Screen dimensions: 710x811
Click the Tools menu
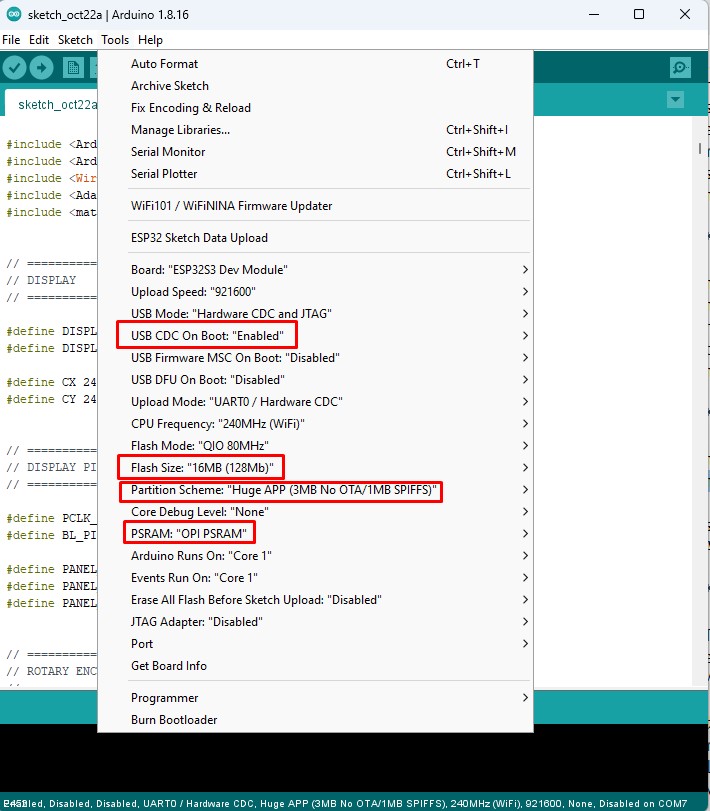coord(115,40)
